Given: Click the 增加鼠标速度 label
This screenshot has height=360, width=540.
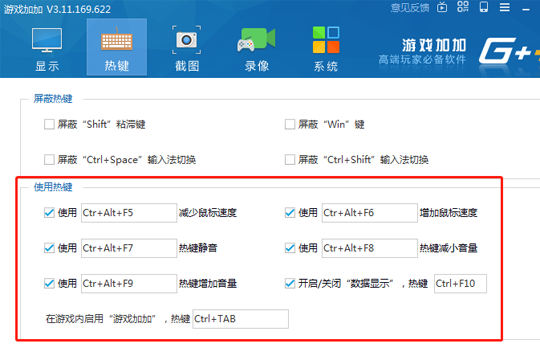Looking at the screenshot, I should pyautogui.click(x=448, y=213).
